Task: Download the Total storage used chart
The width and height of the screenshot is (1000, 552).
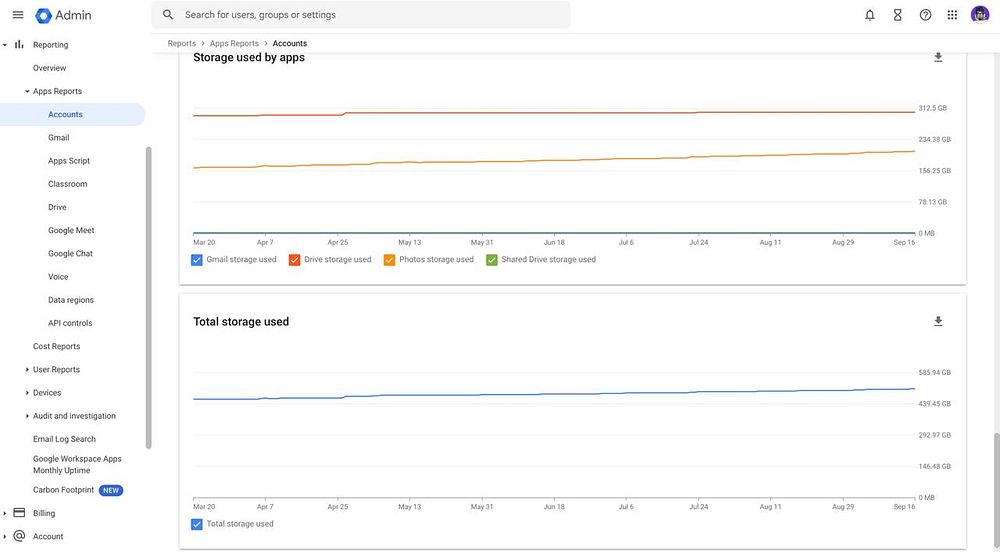Action: tap(938, 322)
